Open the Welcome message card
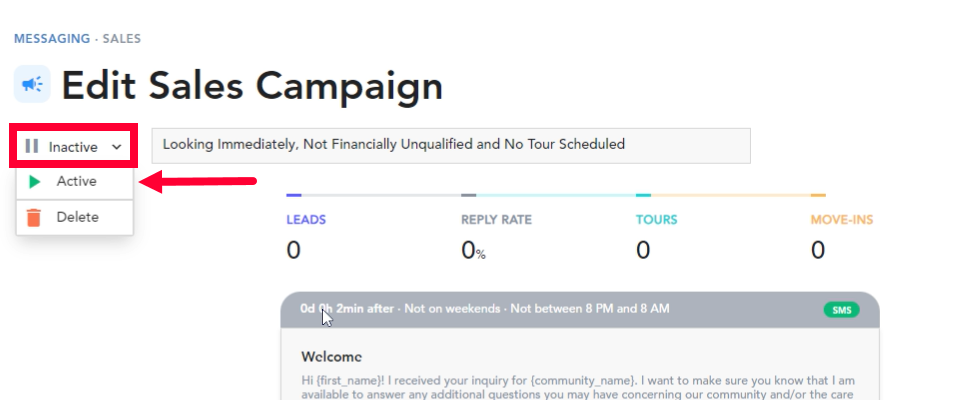 [x=580, y=364]
